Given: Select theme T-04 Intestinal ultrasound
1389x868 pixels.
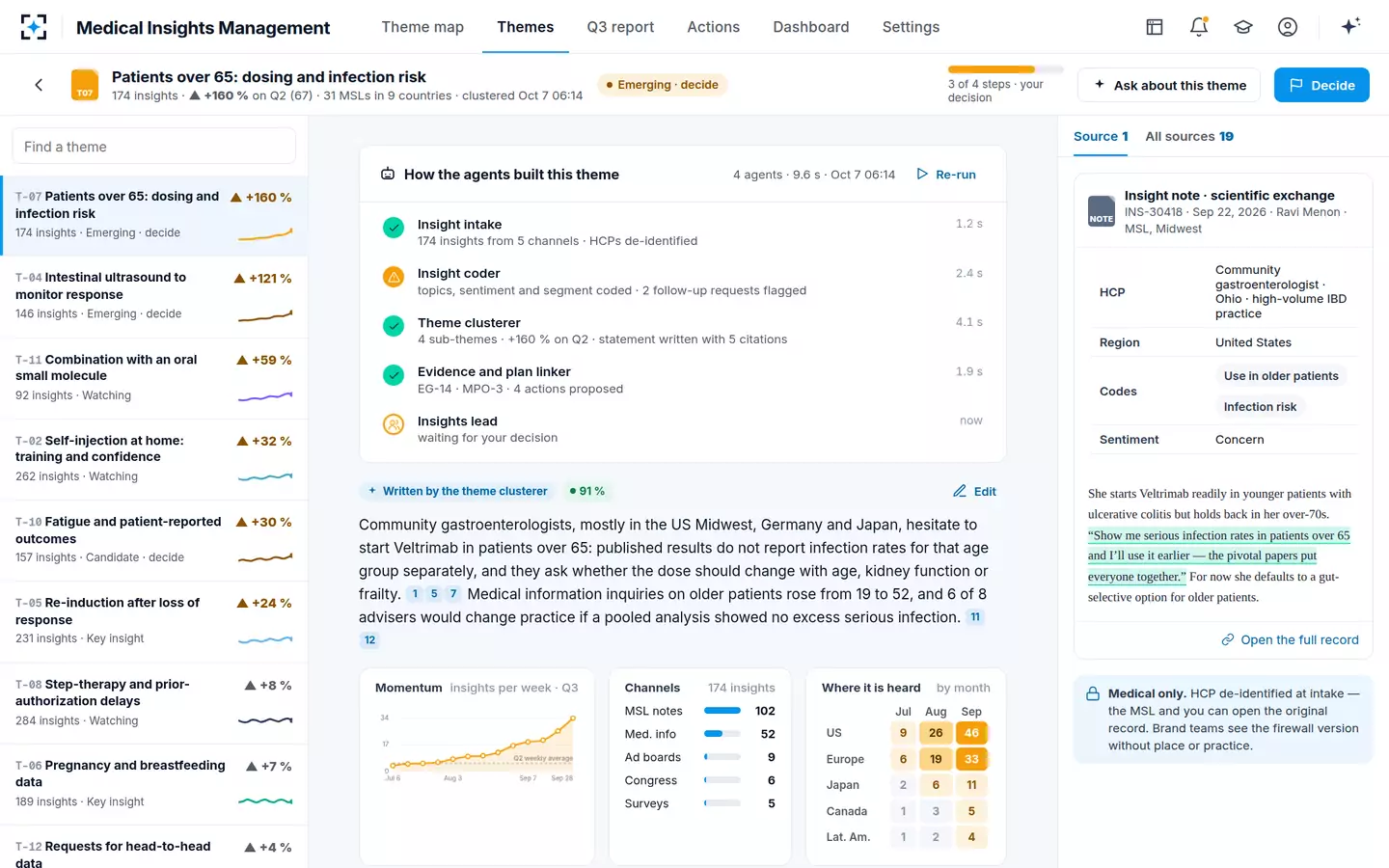Looking at the screenshot, I should (x=153, y=297).
